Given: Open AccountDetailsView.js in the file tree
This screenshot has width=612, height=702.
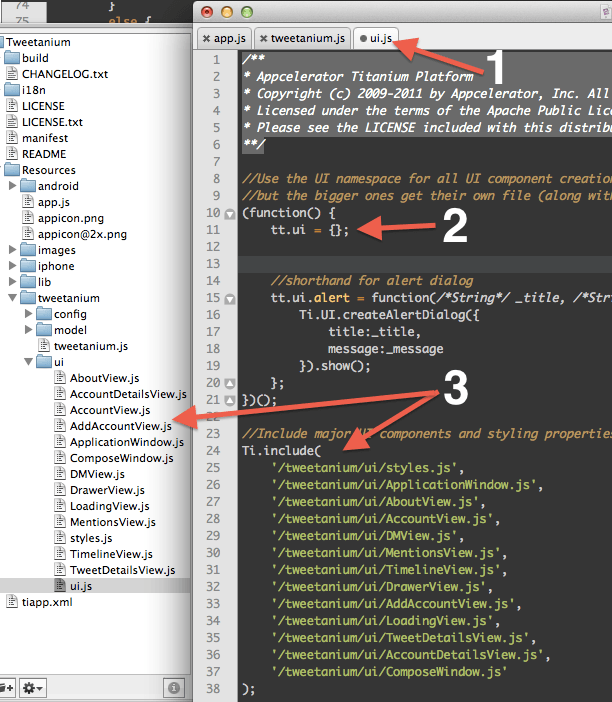Looking at the screenshot, I should point(128,394).
